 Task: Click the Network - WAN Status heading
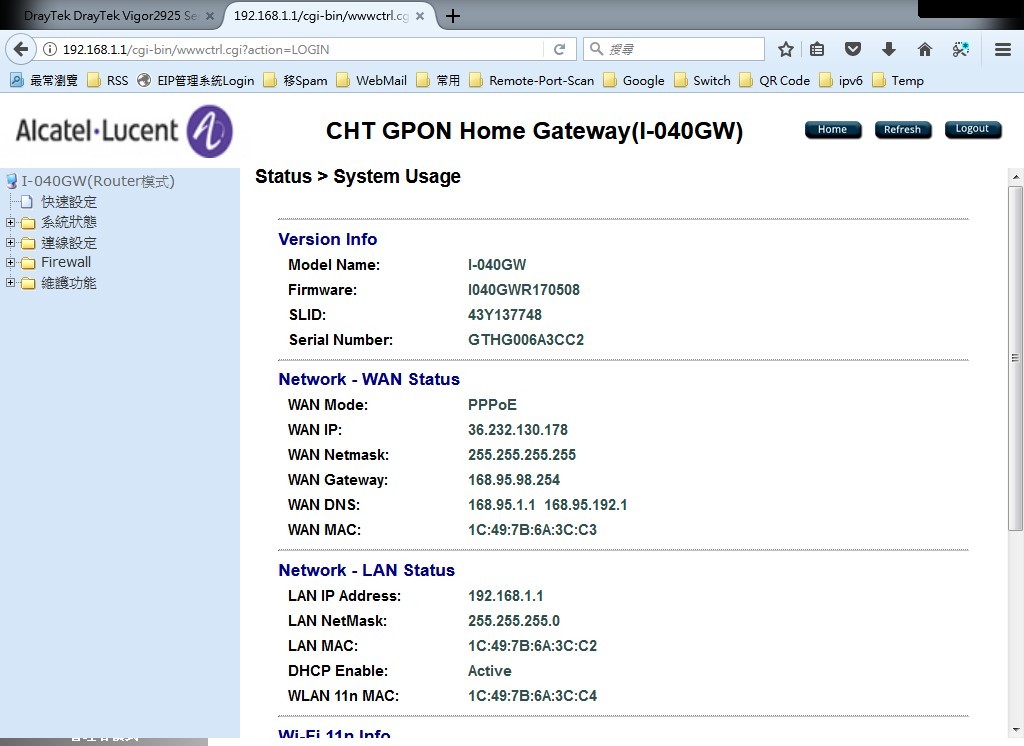pyautogui.click(x=369, y=379)
